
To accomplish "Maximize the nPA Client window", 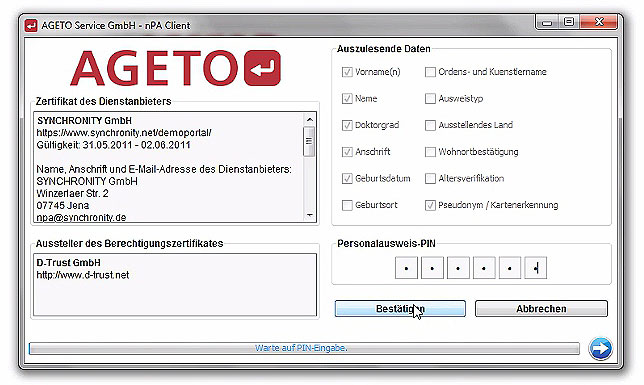I will (569, 22).
